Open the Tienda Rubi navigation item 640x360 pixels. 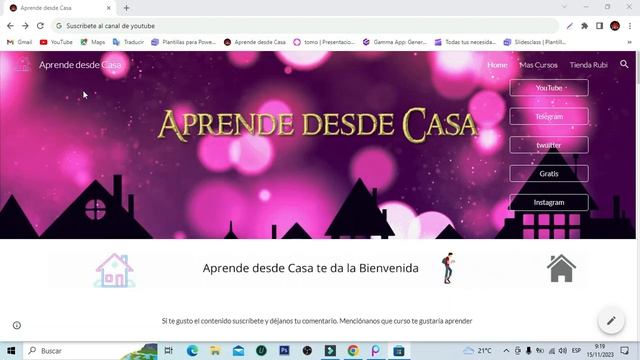pyautogui.click(x=589, y=65)
